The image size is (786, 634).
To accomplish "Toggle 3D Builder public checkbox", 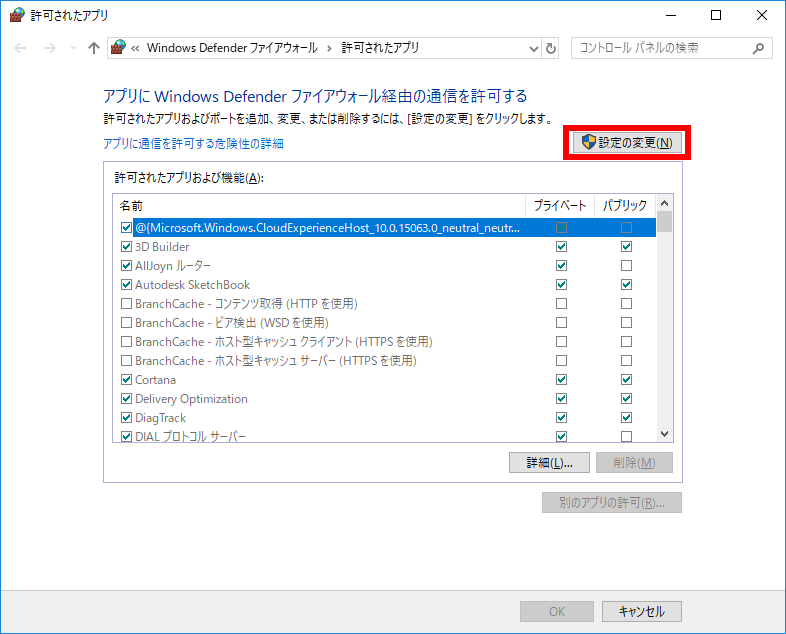I will [626, 247].
